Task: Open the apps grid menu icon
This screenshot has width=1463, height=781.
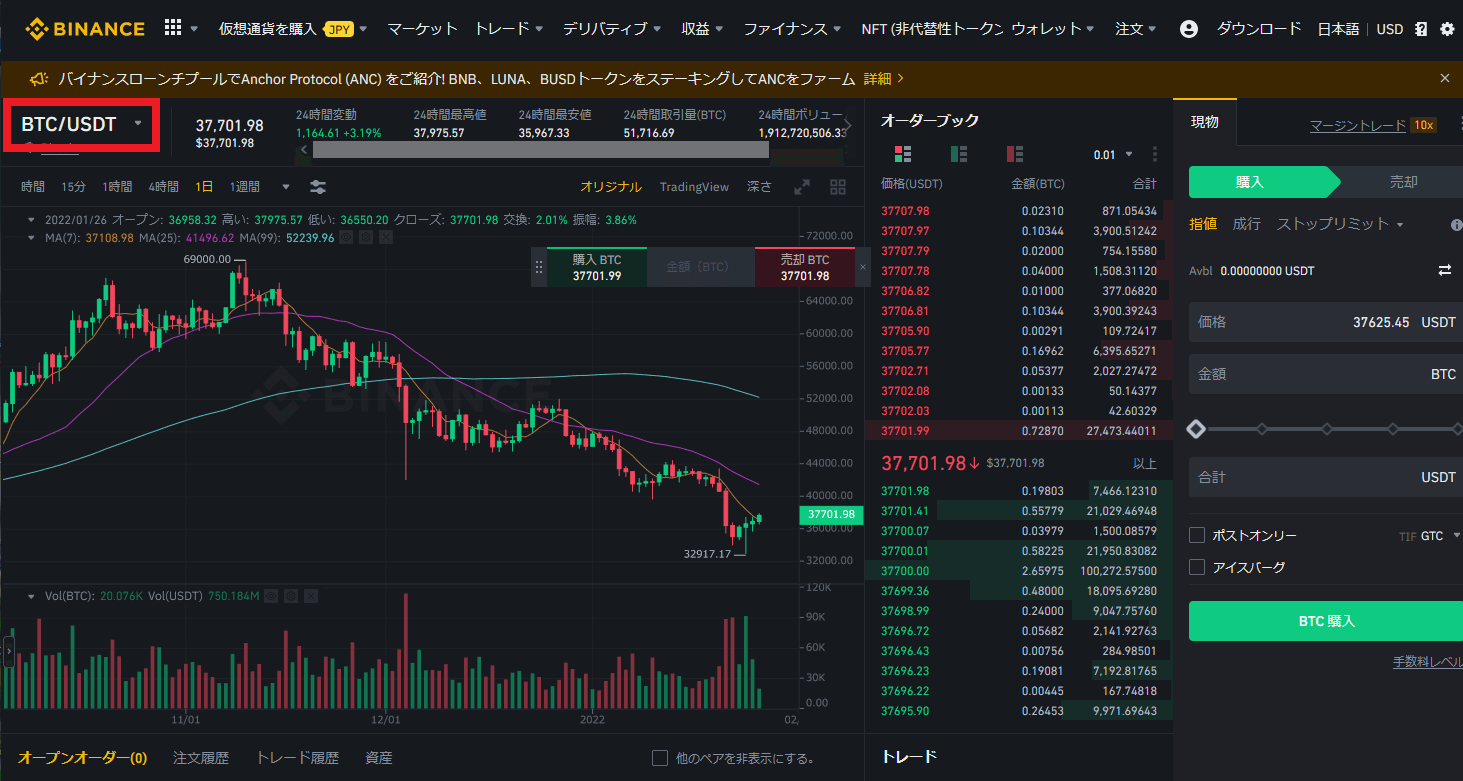Action: (173, 28)
